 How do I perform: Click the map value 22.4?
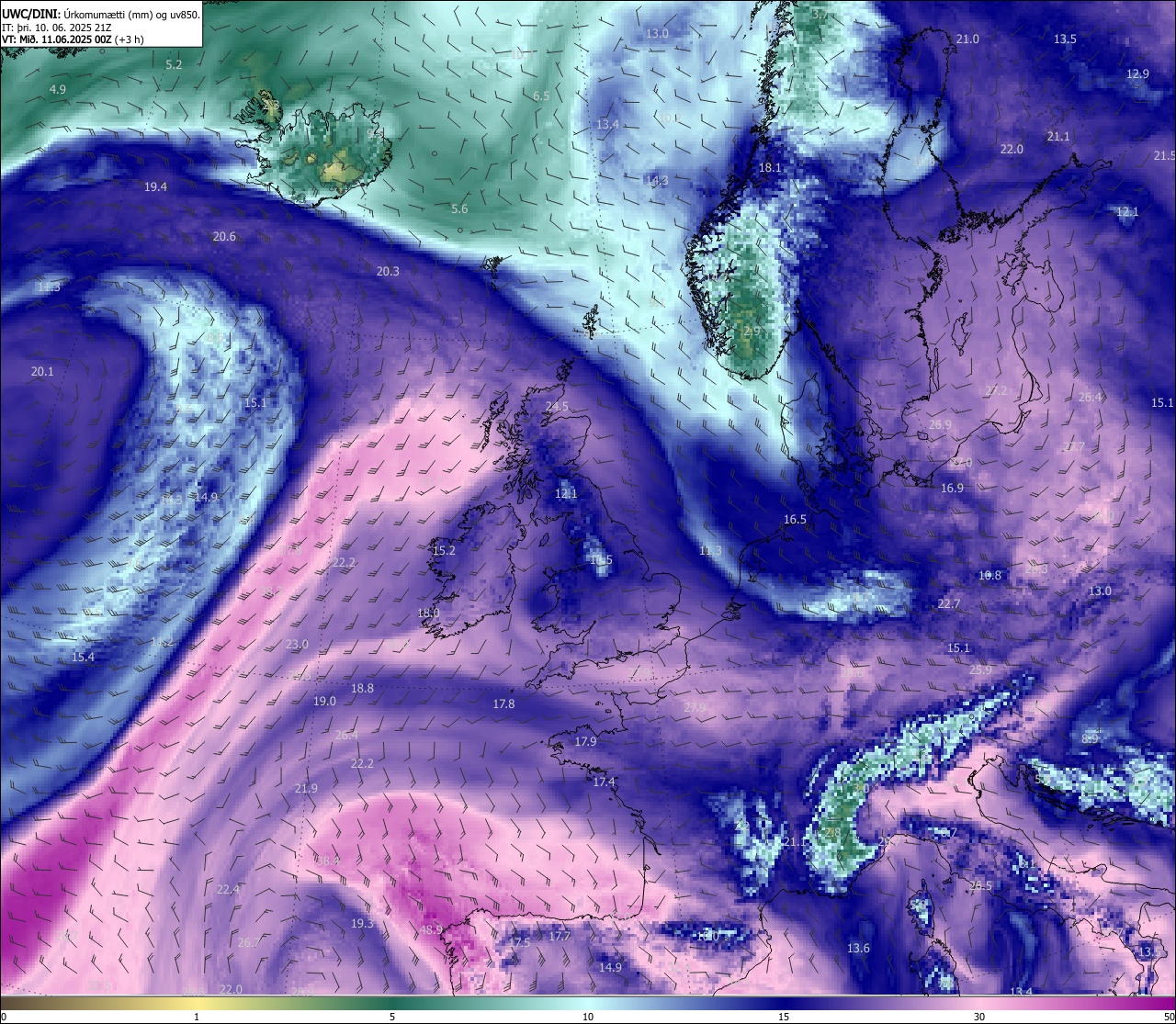point(228,890)
